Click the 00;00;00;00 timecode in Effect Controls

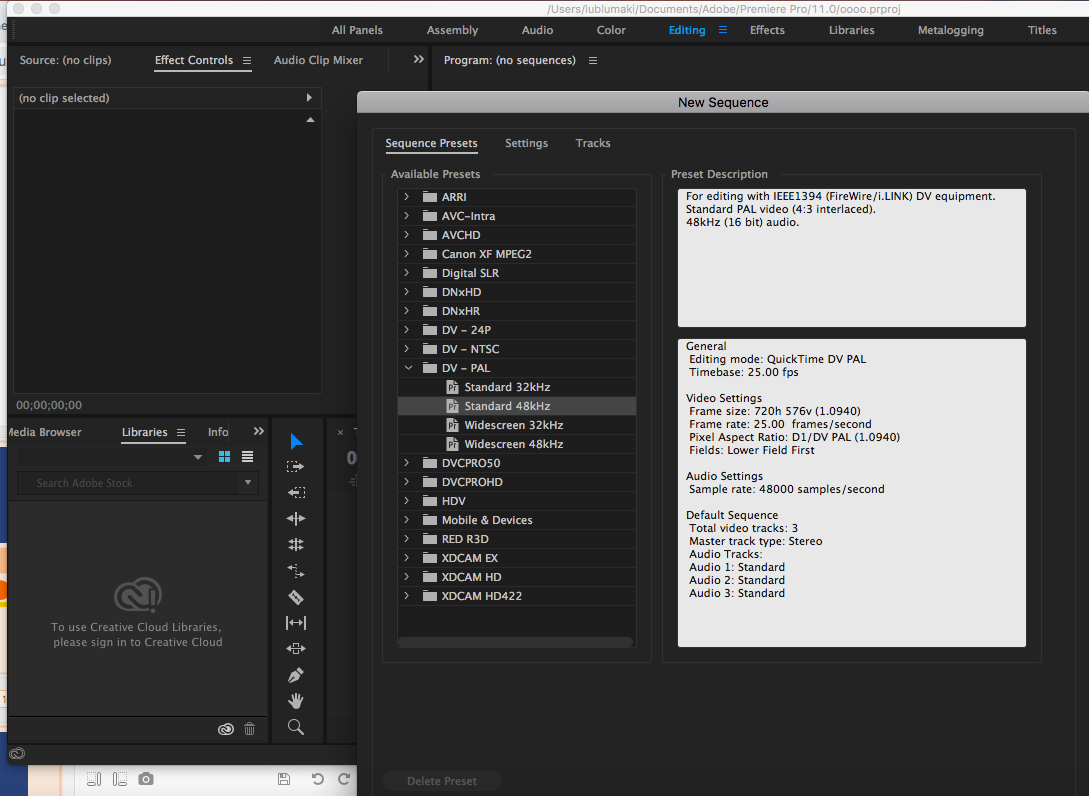49,405
